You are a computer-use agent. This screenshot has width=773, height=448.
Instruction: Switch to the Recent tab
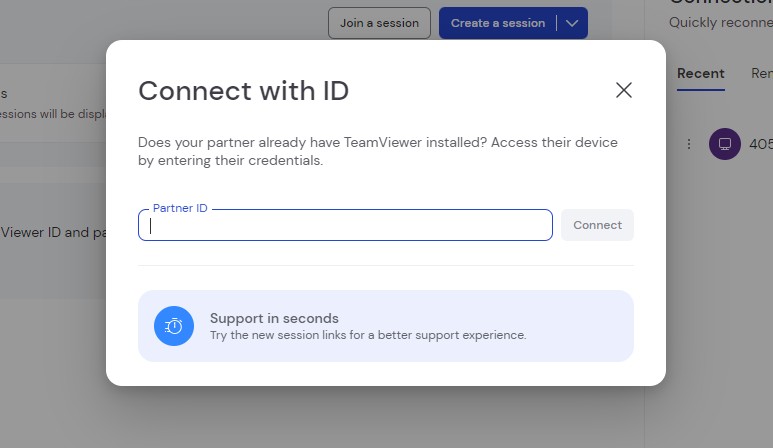(700, 74)
